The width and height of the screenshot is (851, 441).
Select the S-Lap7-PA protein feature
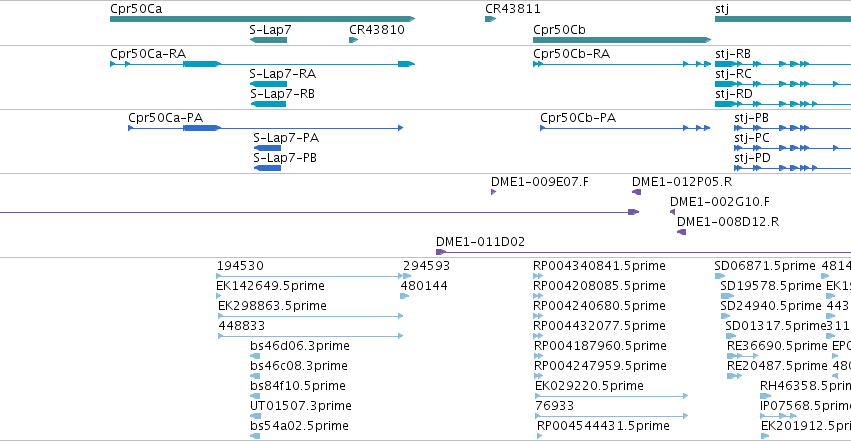pyautogui.click(x=268, y=148)
